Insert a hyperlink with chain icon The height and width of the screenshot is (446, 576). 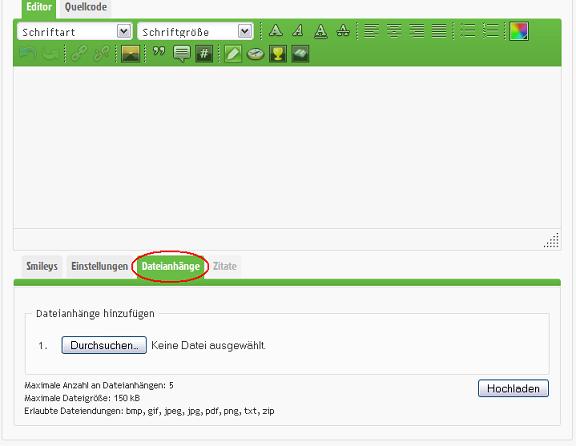(79, 54)
